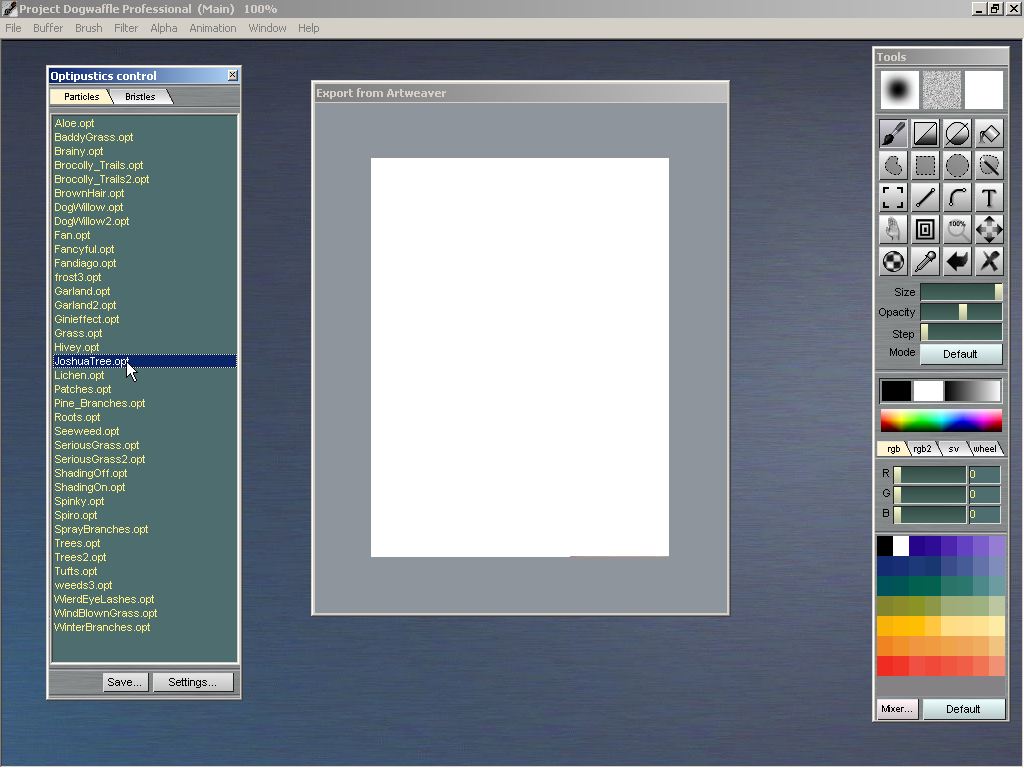The height and width of the screenshot is (768, 1024).
Task: Open the Mixer... button
Action: [896, 709]
